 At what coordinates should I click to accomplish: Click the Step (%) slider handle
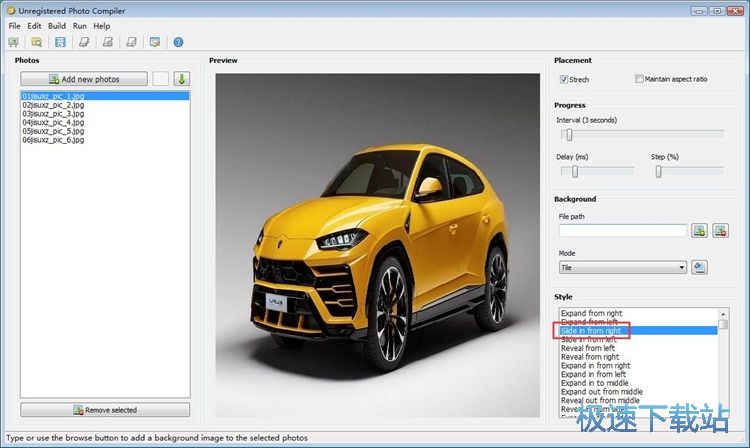(658, 171)
